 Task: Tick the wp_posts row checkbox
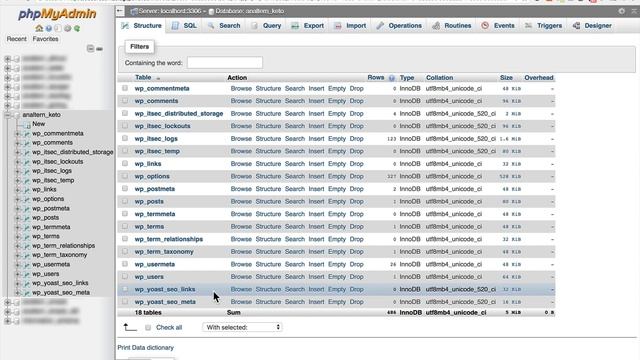coord(125,201)
